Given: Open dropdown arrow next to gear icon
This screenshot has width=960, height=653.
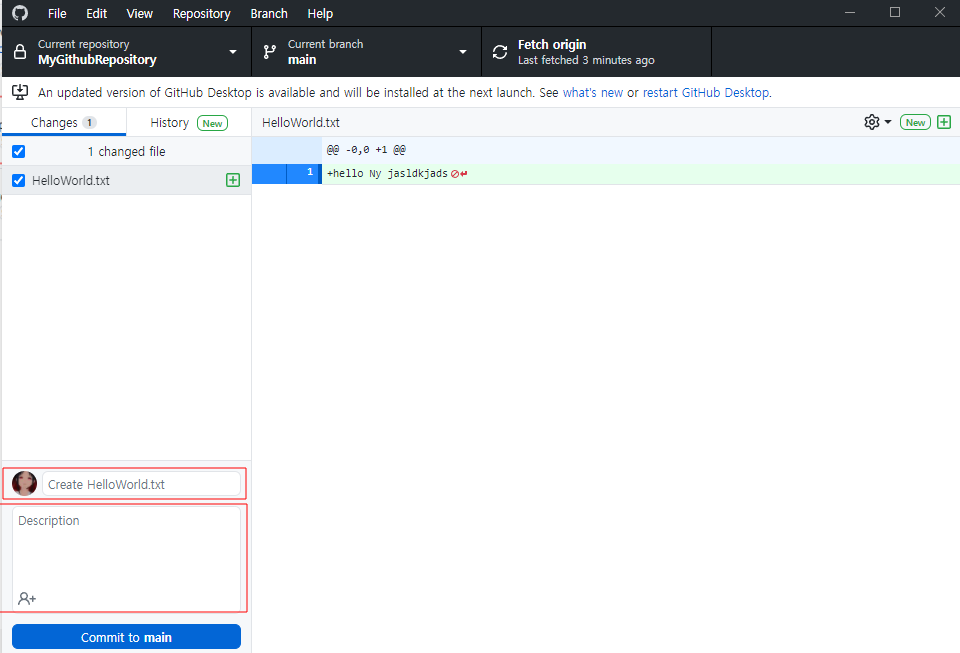Looking at the screenshot, I should tap(888, 122).
